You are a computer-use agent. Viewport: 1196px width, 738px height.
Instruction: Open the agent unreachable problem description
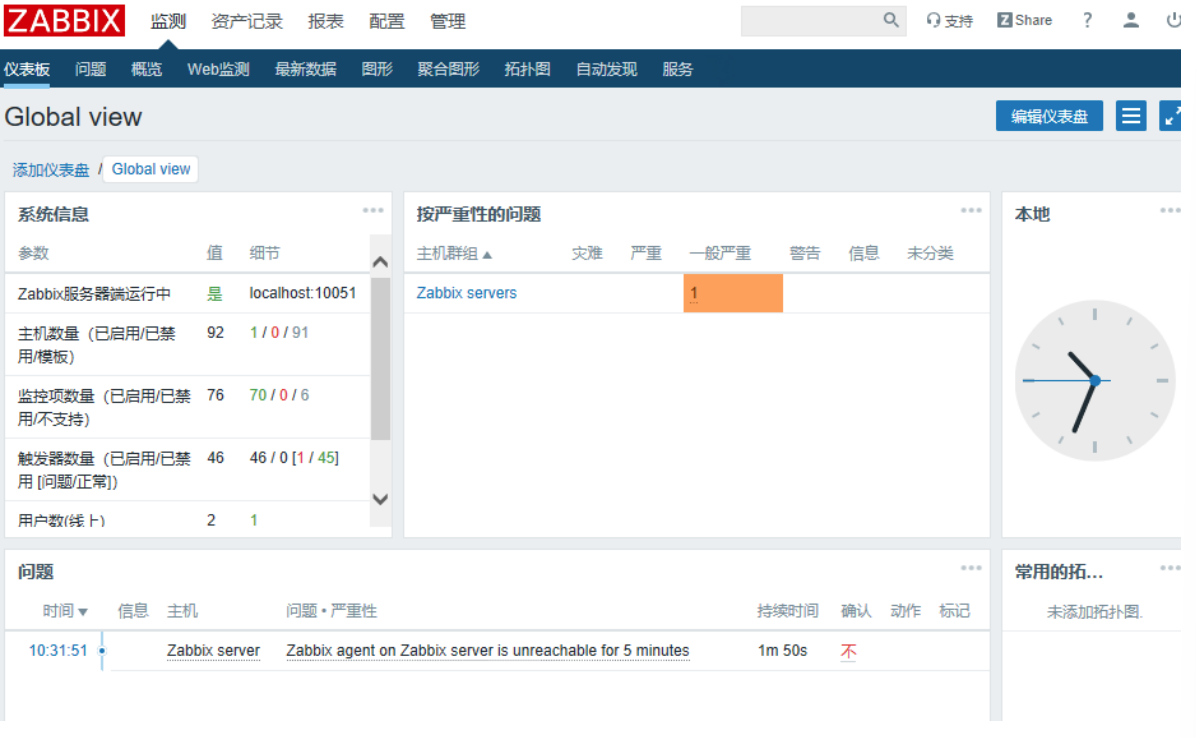pos(487,650)
